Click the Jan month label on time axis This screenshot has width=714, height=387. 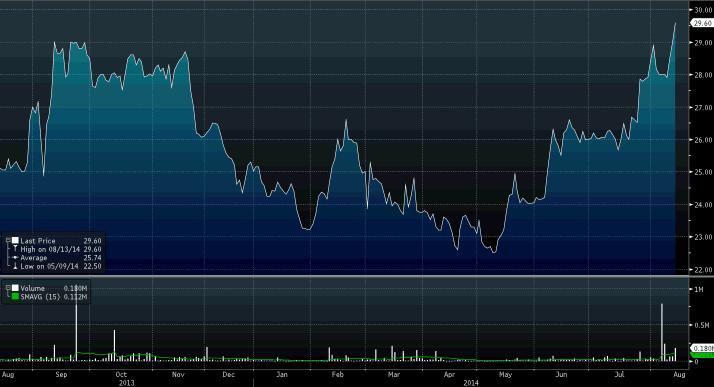click(x=282, y=374)
